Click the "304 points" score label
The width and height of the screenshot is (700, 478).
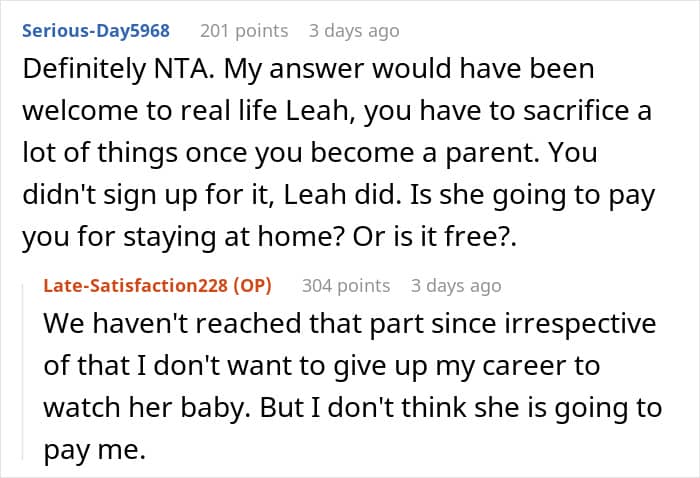(x=346, y=286)
